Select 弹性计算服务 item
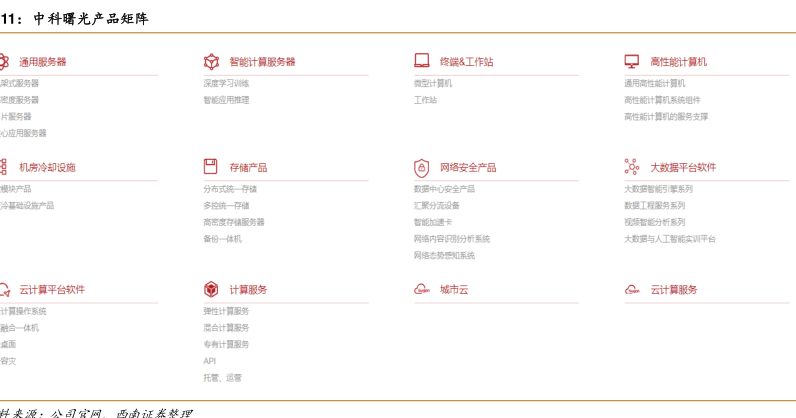 (x=226, y=311)
